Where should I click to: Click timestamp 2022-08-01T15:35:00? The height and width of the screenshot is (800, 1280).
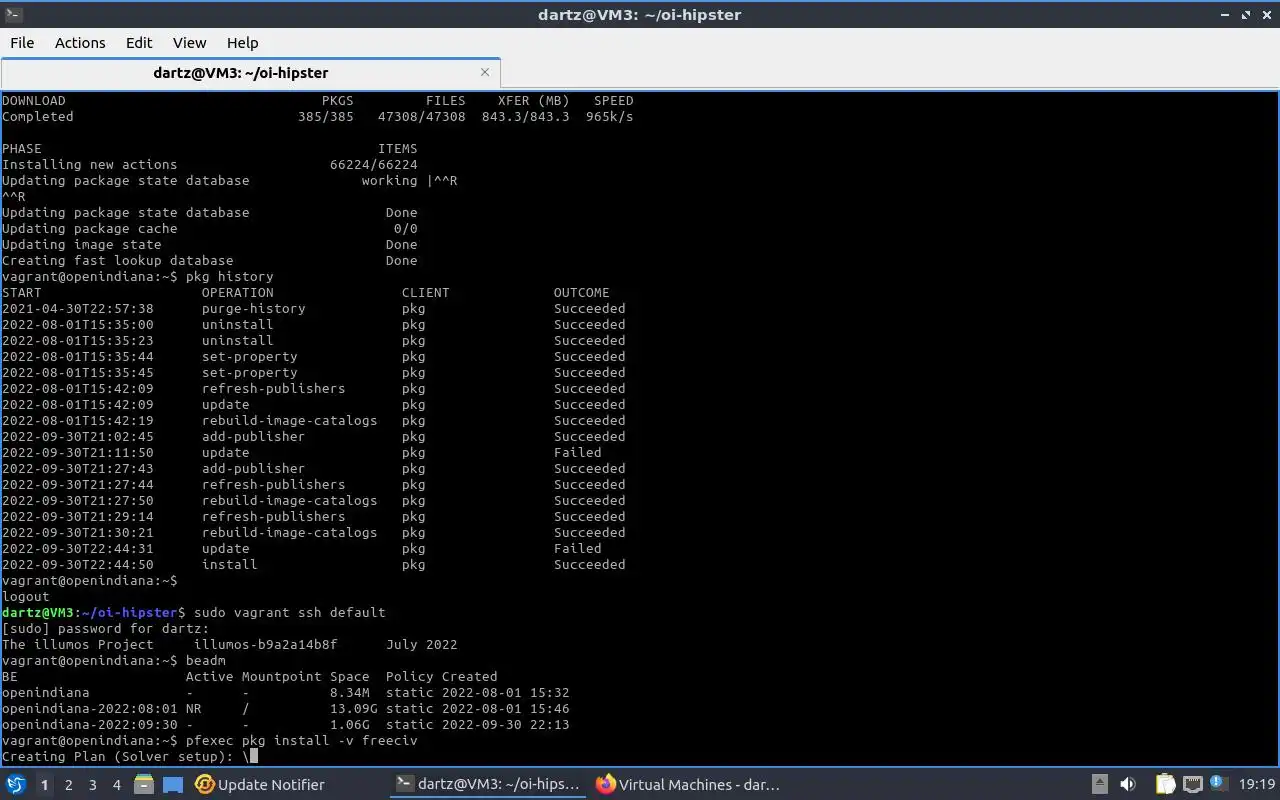(78, 325)
